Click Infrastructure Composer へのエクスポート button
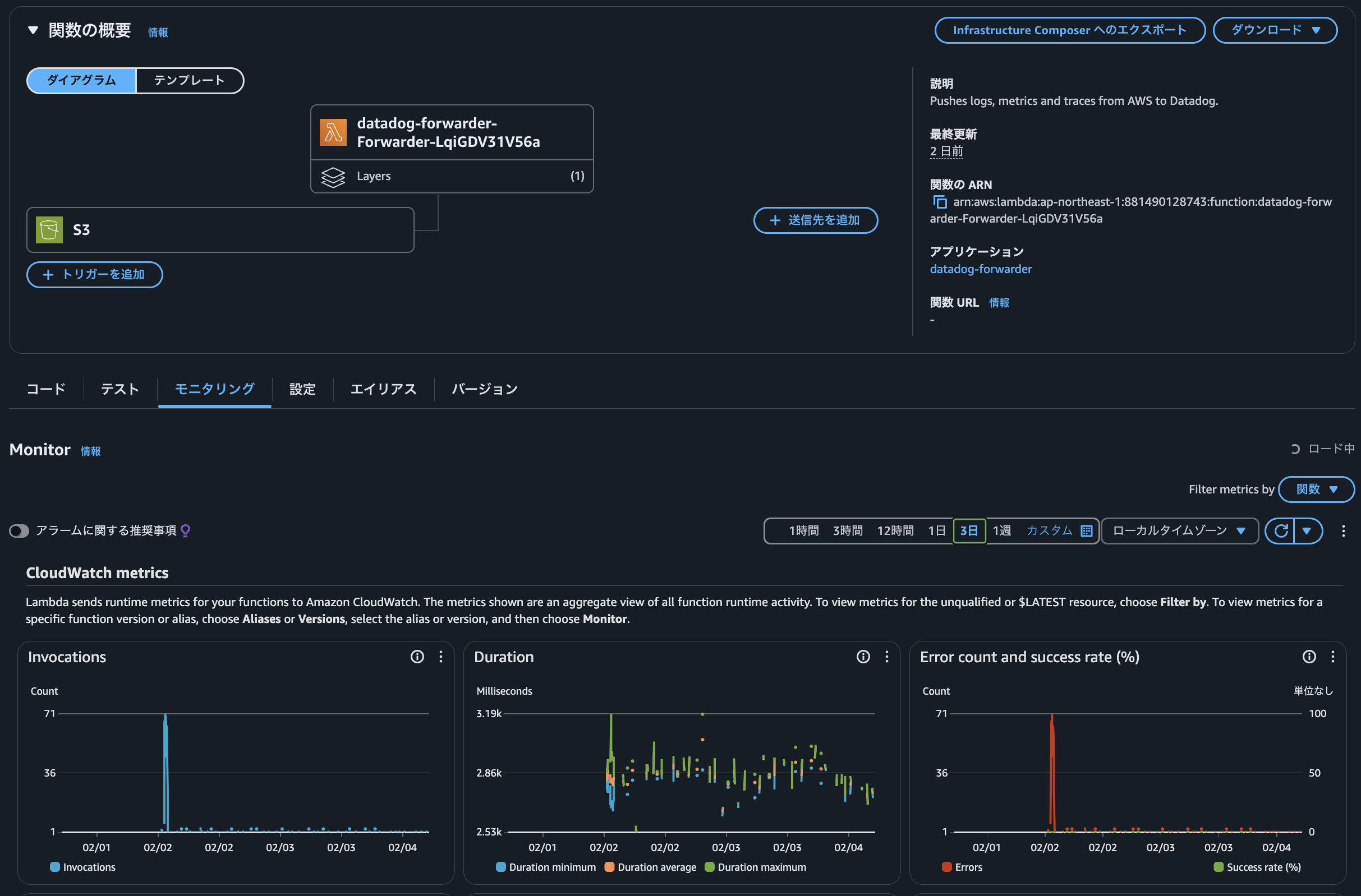Screen dimensions: 1361x896 point(1069,30)
